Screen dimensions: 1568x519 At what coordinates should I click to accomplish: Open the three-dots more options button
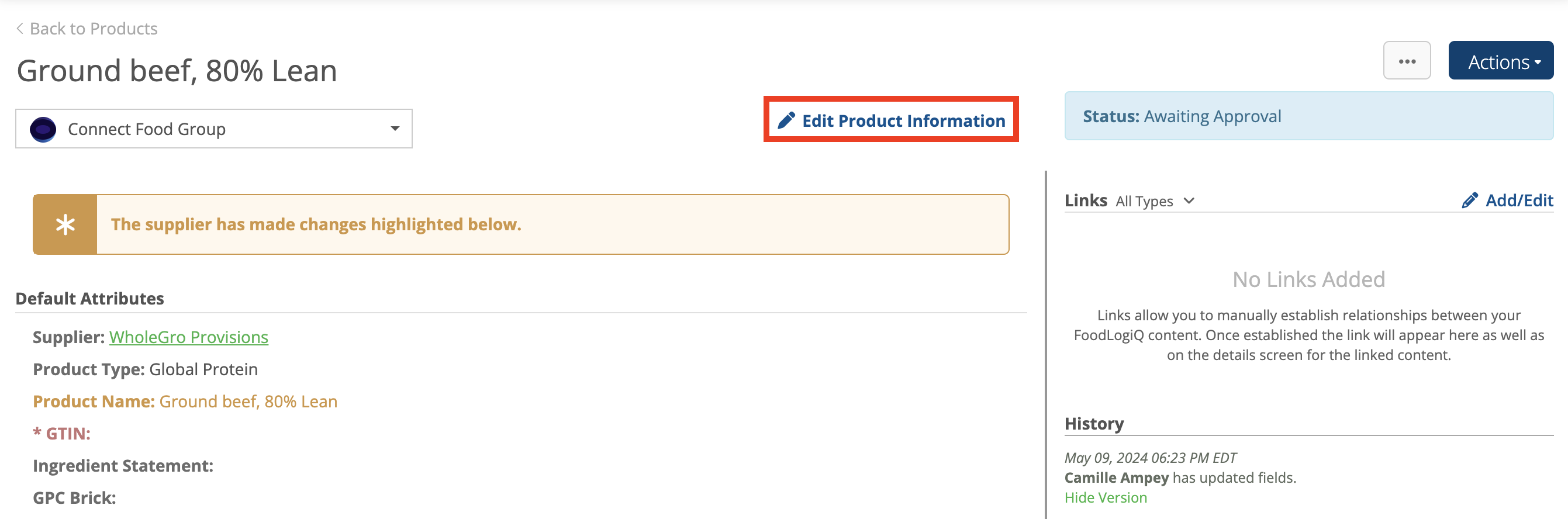[1407, 61]
